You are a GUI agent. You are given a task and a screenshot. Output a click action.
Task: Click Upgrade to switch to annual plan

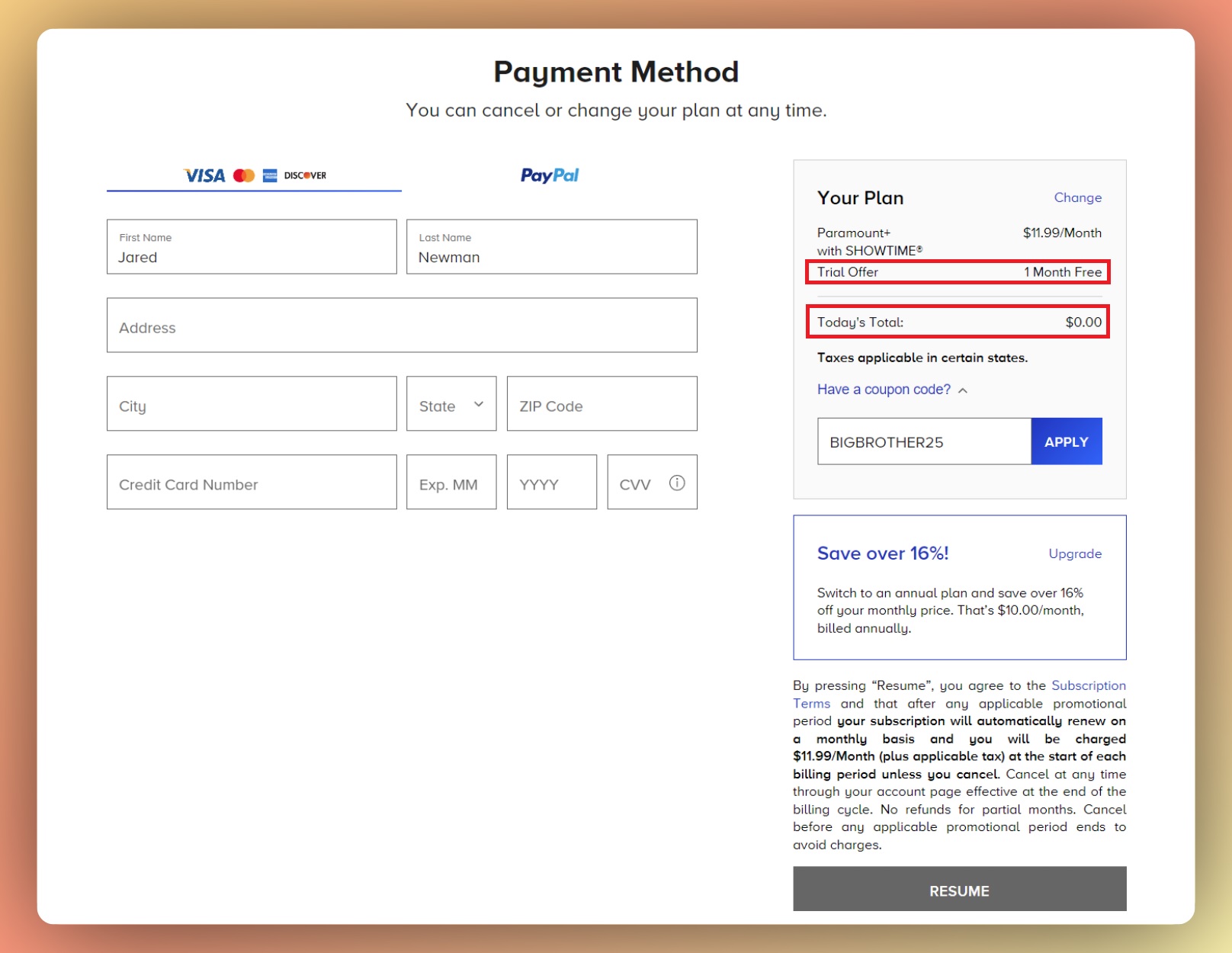(1075, 554)
